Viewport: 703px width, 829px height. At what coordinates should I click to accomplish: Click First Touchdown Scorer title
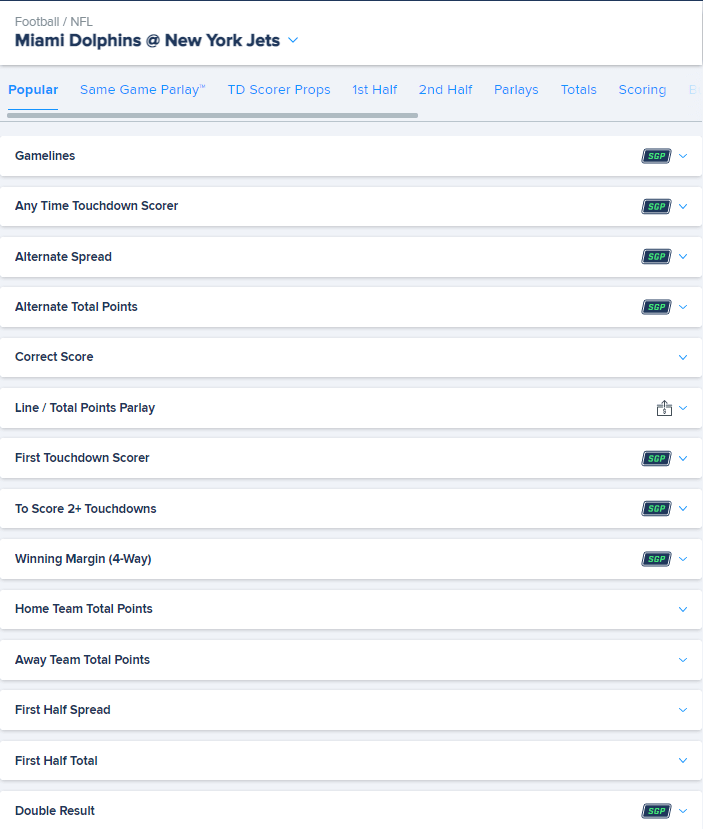pyautogui.click(x=82, y=458)
